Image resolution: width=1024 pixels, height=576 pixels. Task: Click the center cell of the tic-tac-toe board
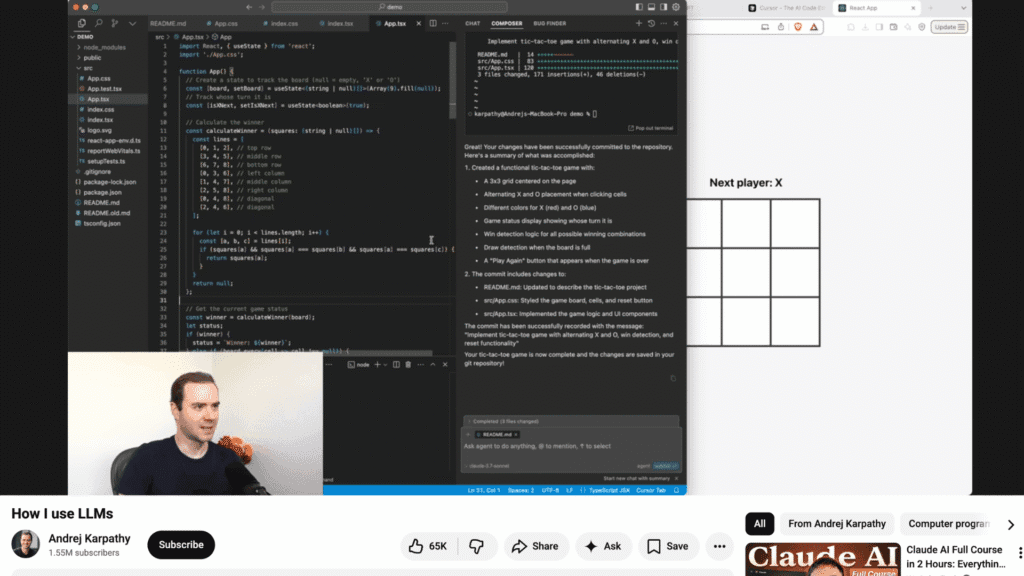click(746, 272)
